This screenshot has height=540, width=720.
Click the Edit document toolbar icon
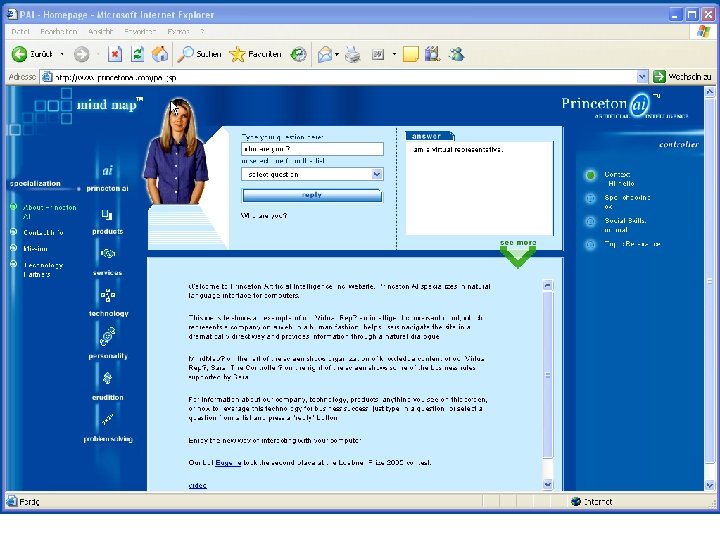point(377,55)
